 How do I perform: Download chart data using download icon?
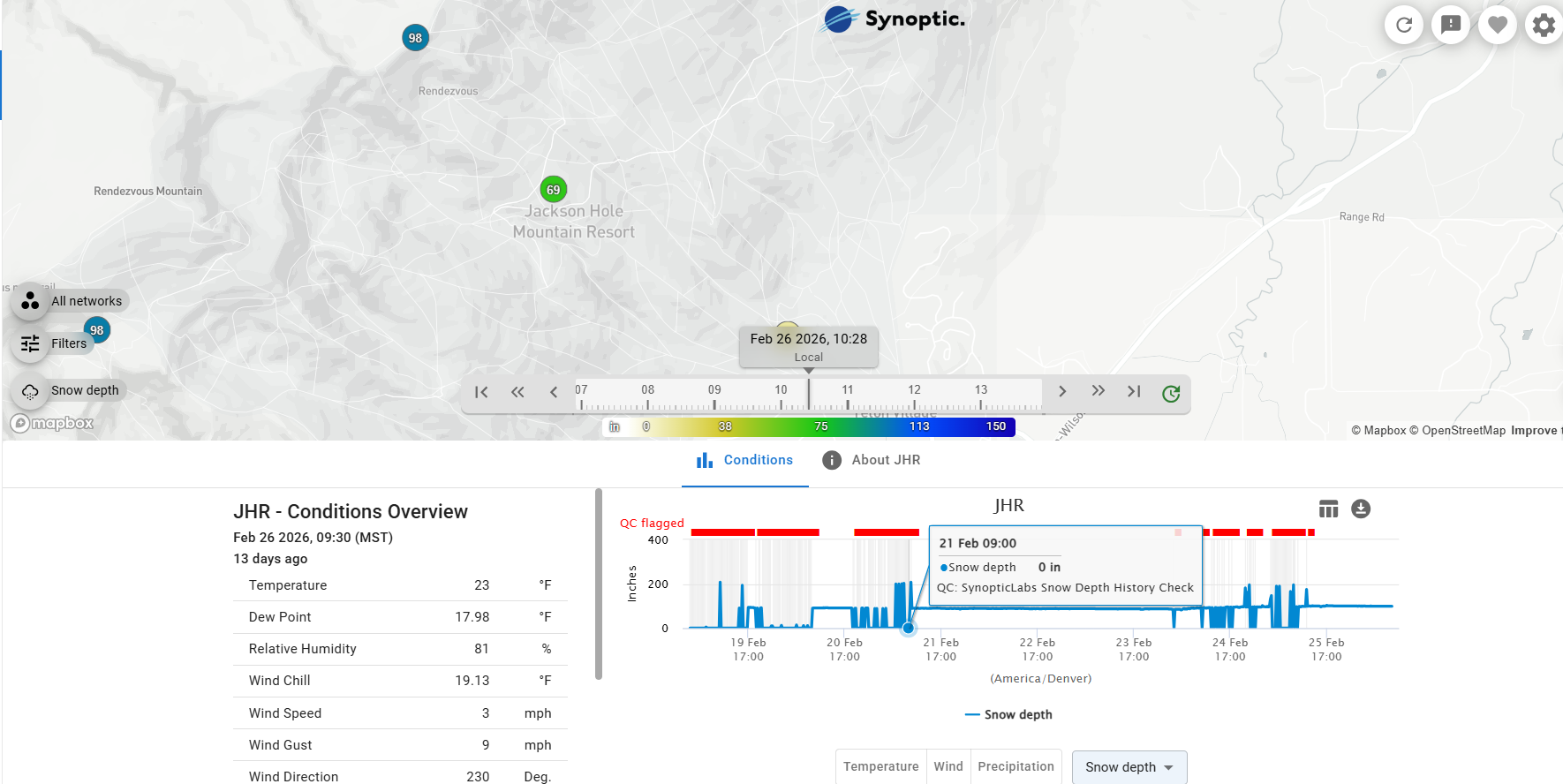[1361, 509]
